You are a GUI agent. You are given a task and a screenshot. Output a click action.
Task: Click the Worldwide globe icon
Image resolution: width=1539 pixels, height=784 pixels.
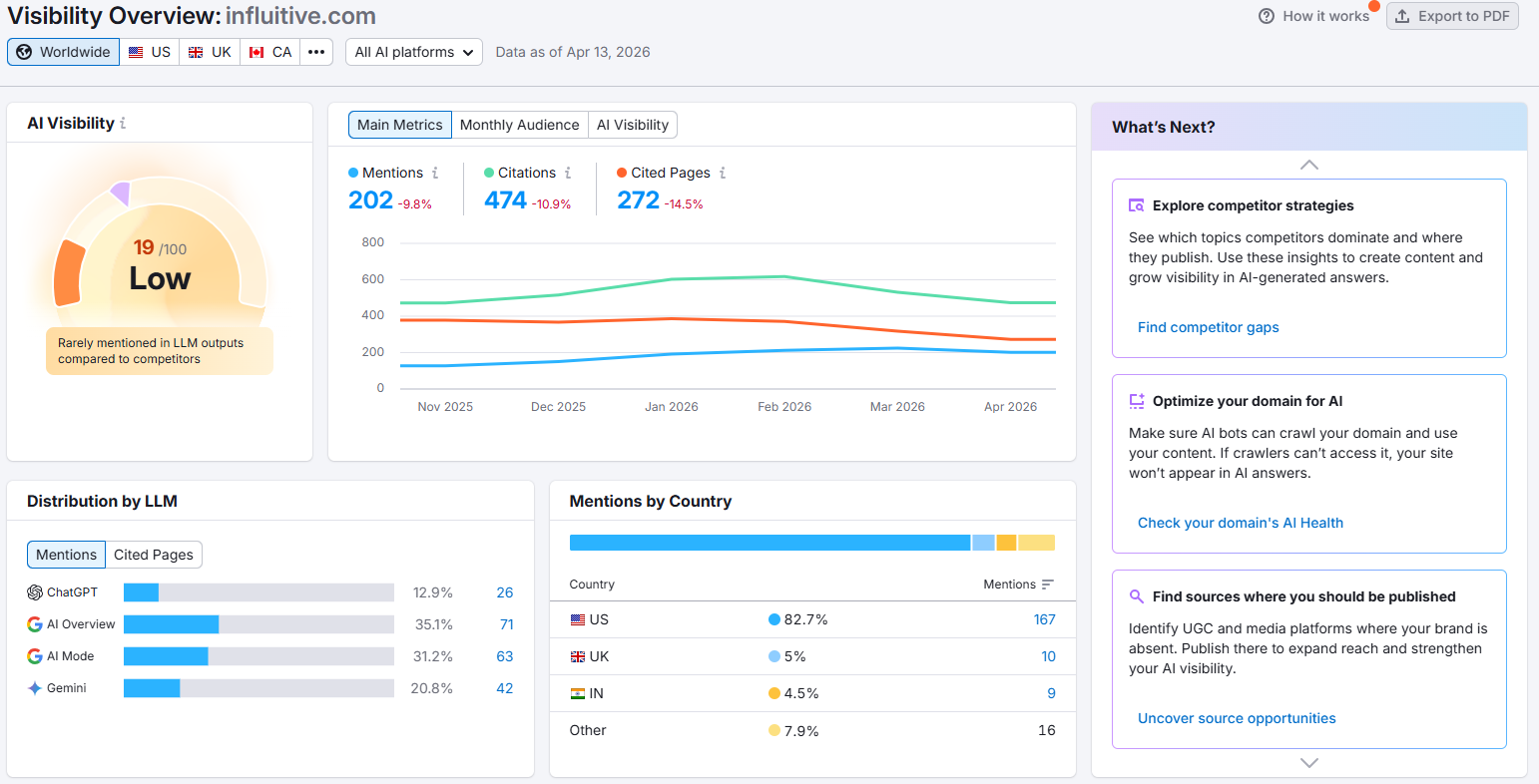click(24, 52)
